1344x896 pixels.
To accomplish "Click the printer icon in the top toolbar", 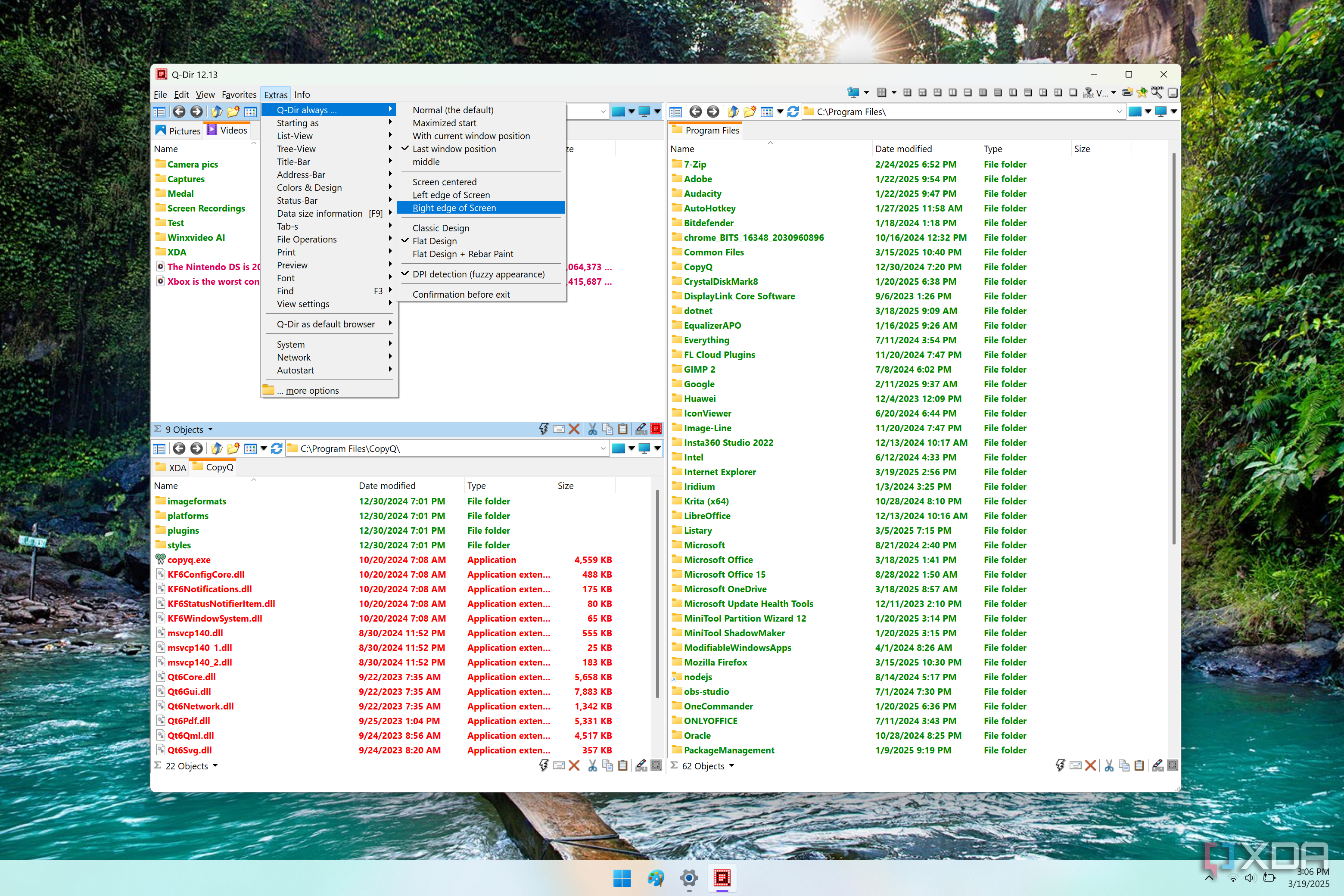I will coord(1127,93).
